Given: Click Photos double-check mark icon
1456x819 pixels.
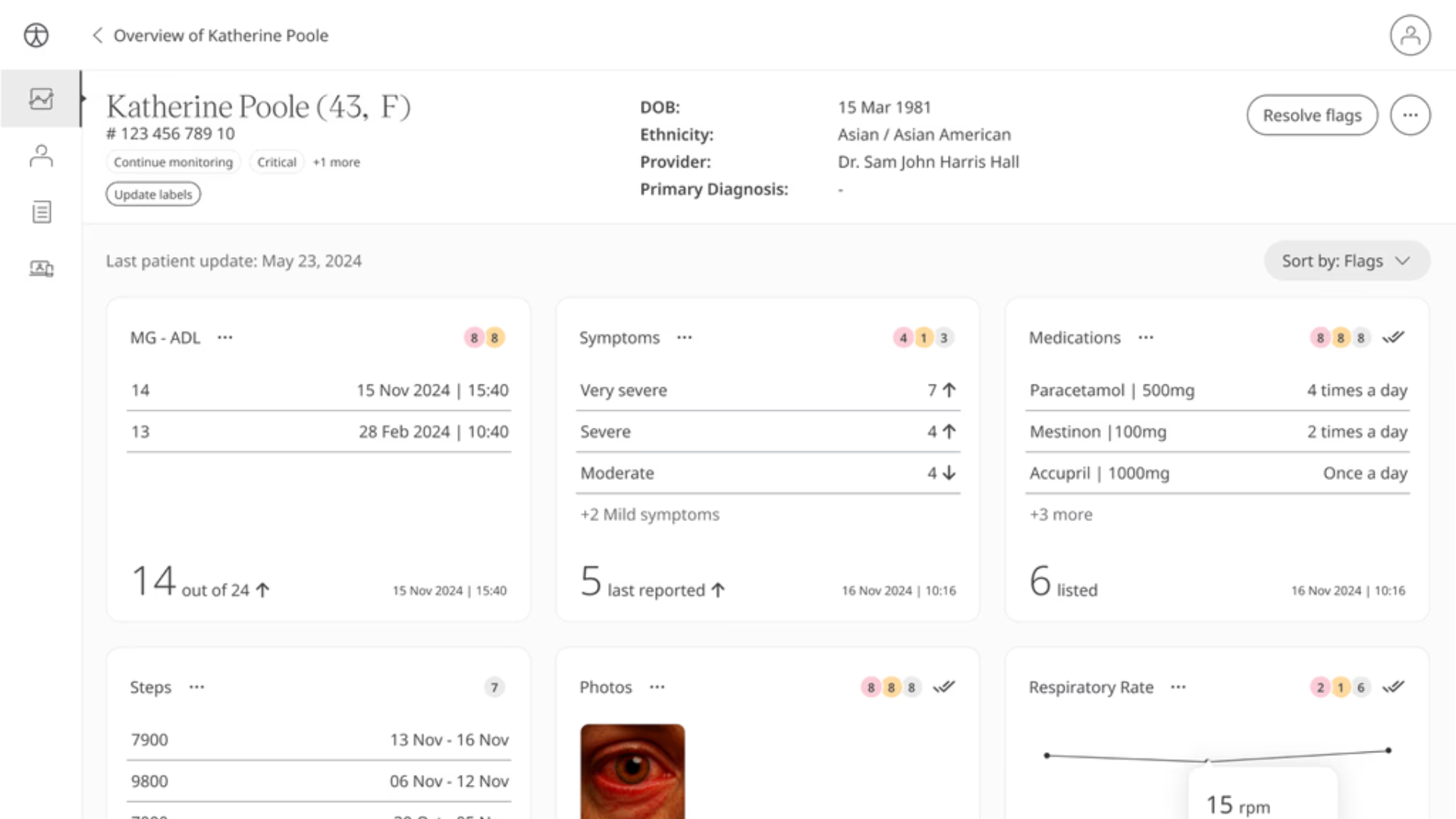Looking at the screenshot, I should tap(944, 687).
